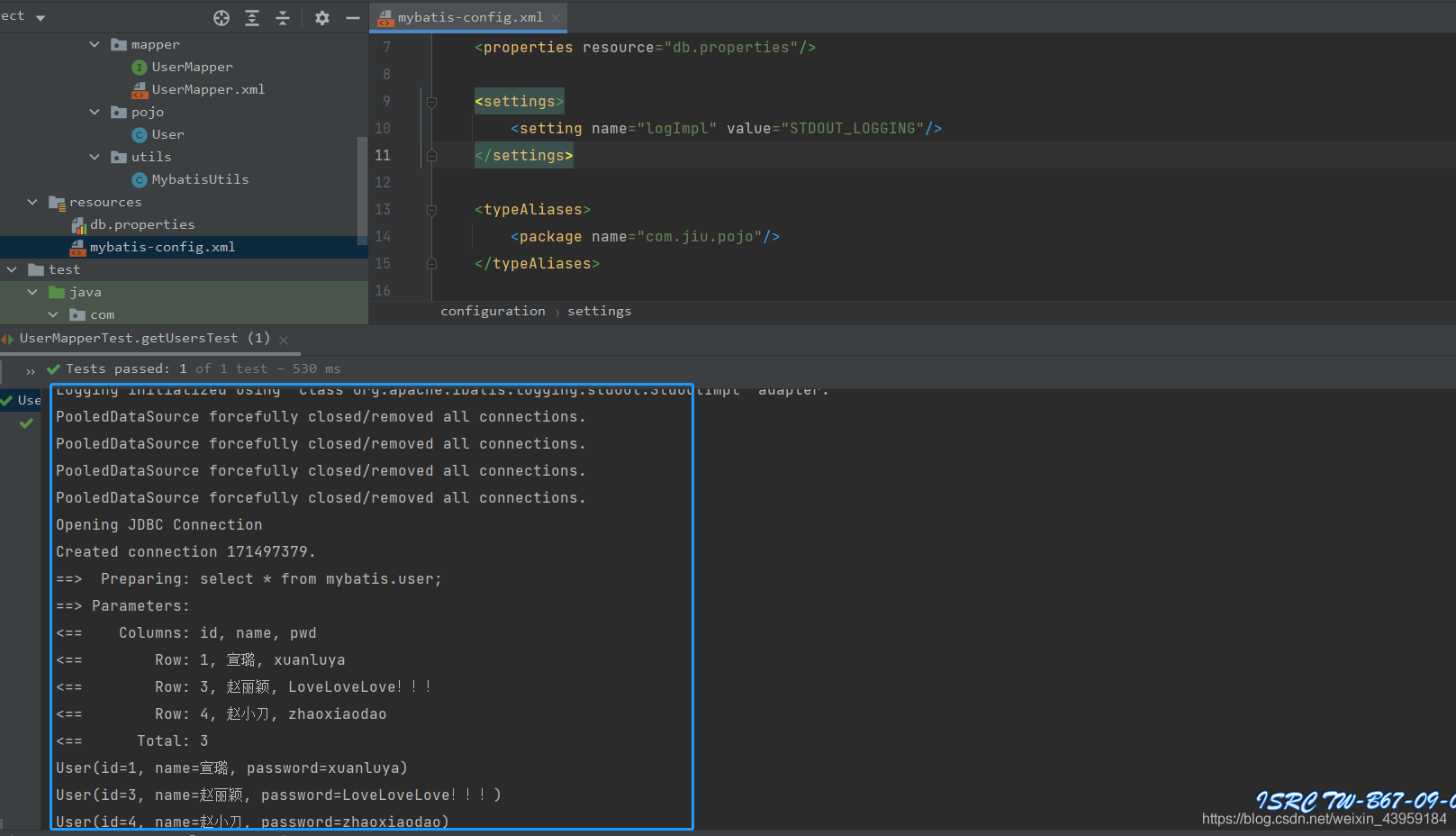Viewport: 1456px width, 836px height.
Task: Collapse the test folder chevron
Action: (12, 269)
